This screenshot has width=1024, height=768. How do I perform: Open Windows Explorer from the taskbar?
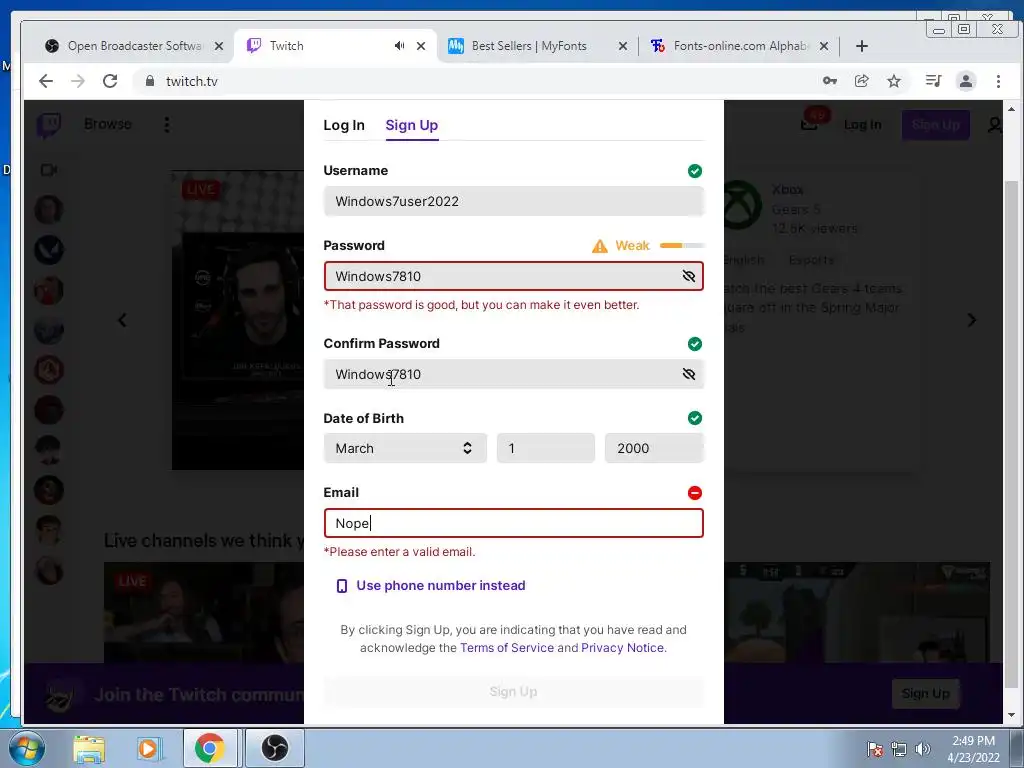89,748
